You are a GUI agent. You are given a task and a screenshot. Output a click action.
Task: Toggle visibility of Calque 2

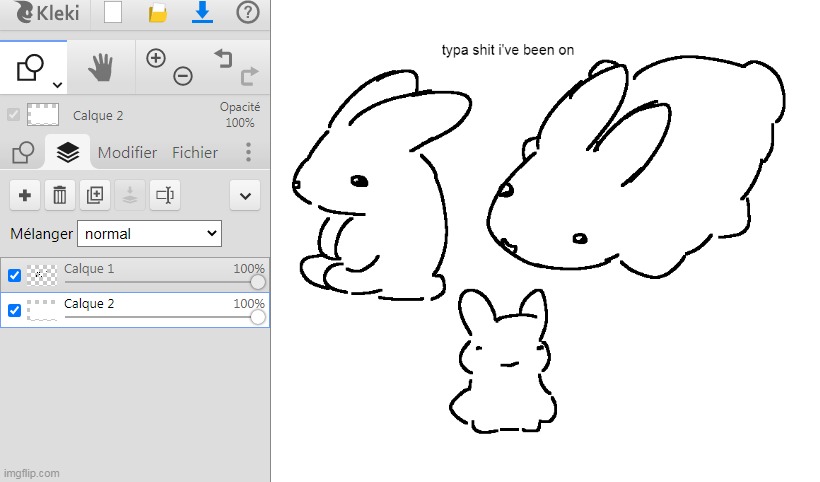pos(15,310)
